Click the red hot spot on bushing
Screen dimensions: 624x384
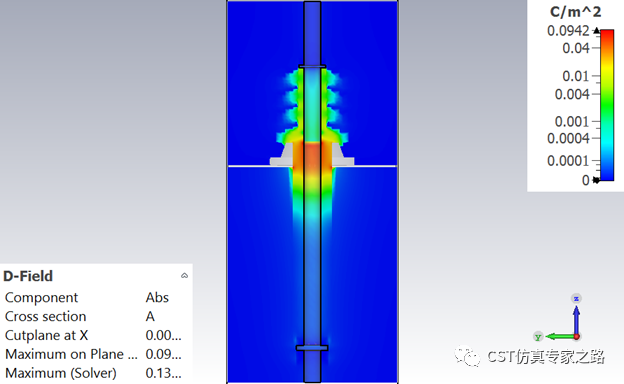click(x=312, y=157)
